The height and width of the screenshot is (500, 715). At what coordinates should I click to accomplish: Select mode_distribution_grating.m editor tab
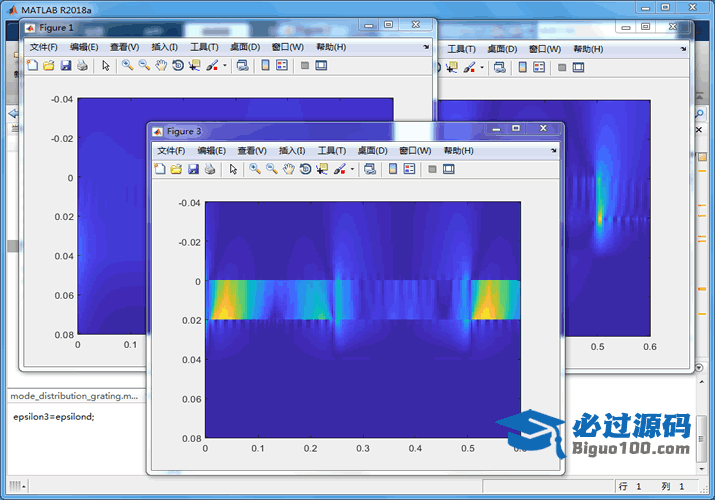(74, 396)
